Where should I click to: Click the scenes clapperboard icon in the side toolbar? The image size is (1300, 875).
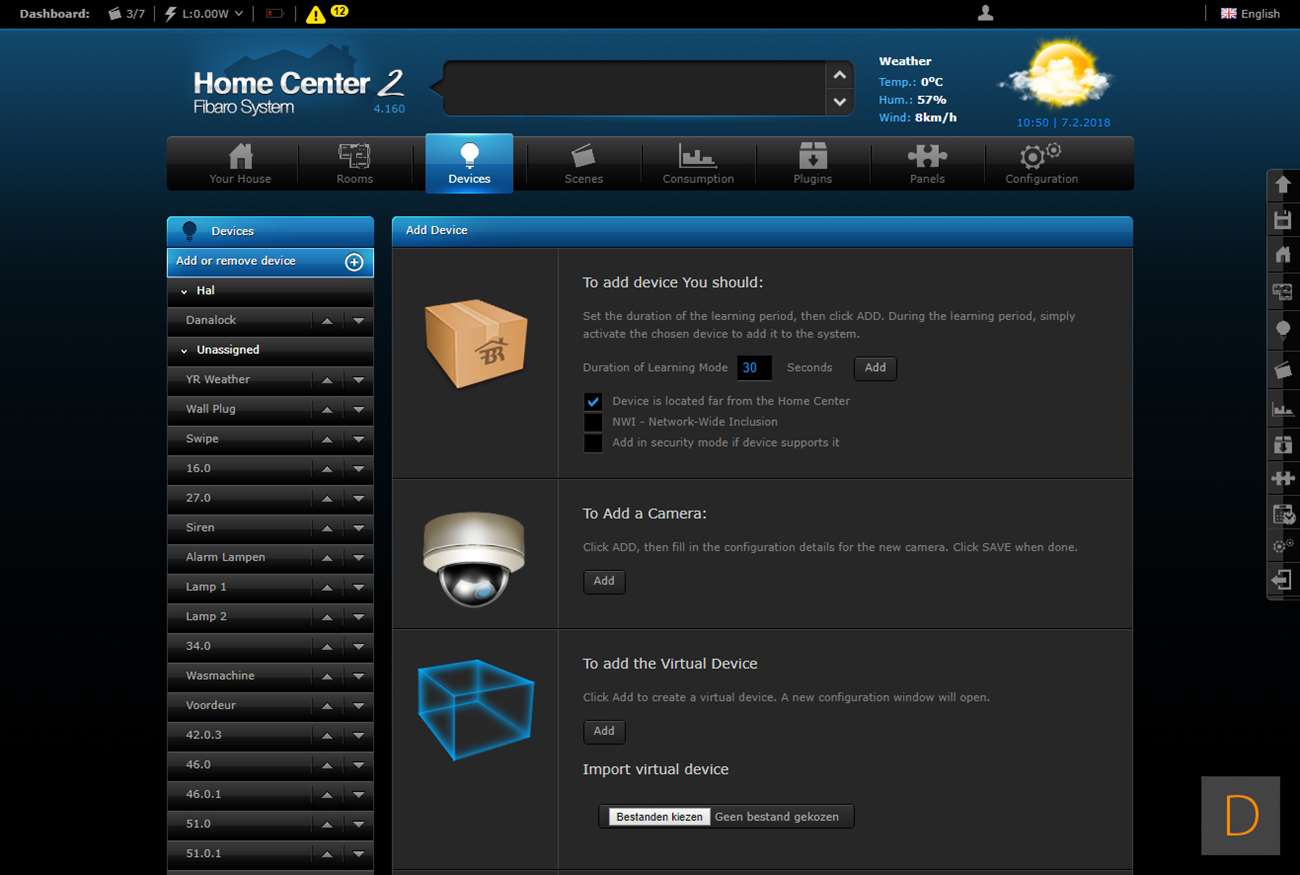pos(1283,370)
